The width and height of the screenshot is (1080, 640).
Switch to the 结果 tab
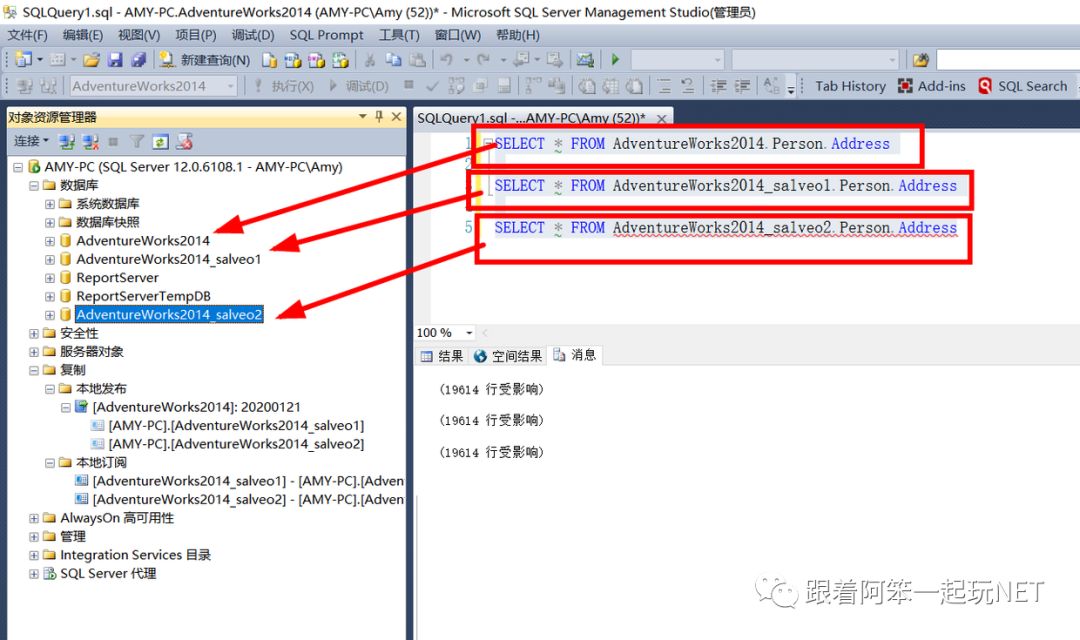click(x=442, y=355)
